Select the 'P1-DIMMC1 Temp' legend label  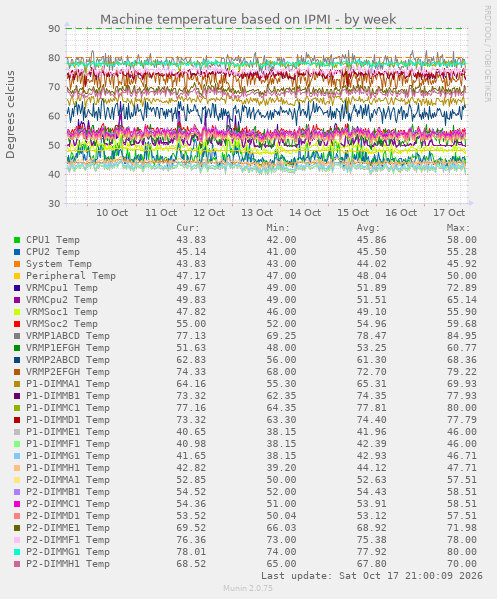(x=68, y=408)
